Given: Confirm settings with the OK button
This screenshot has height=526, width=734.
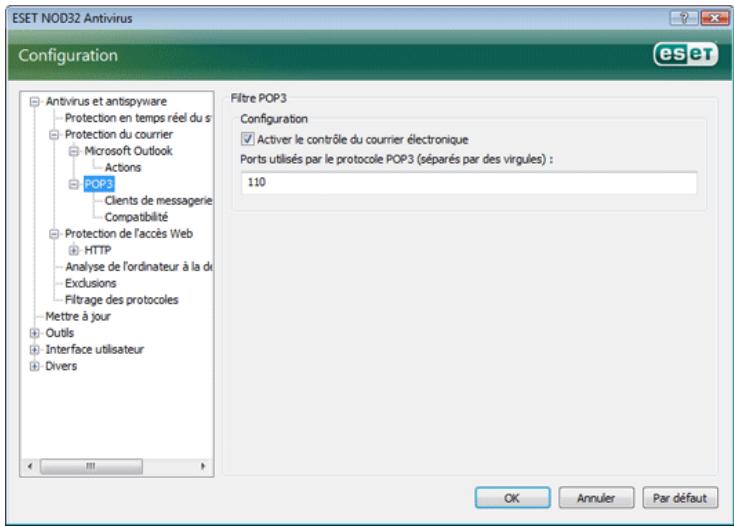Looking at the screenshot, I should 513,498.
